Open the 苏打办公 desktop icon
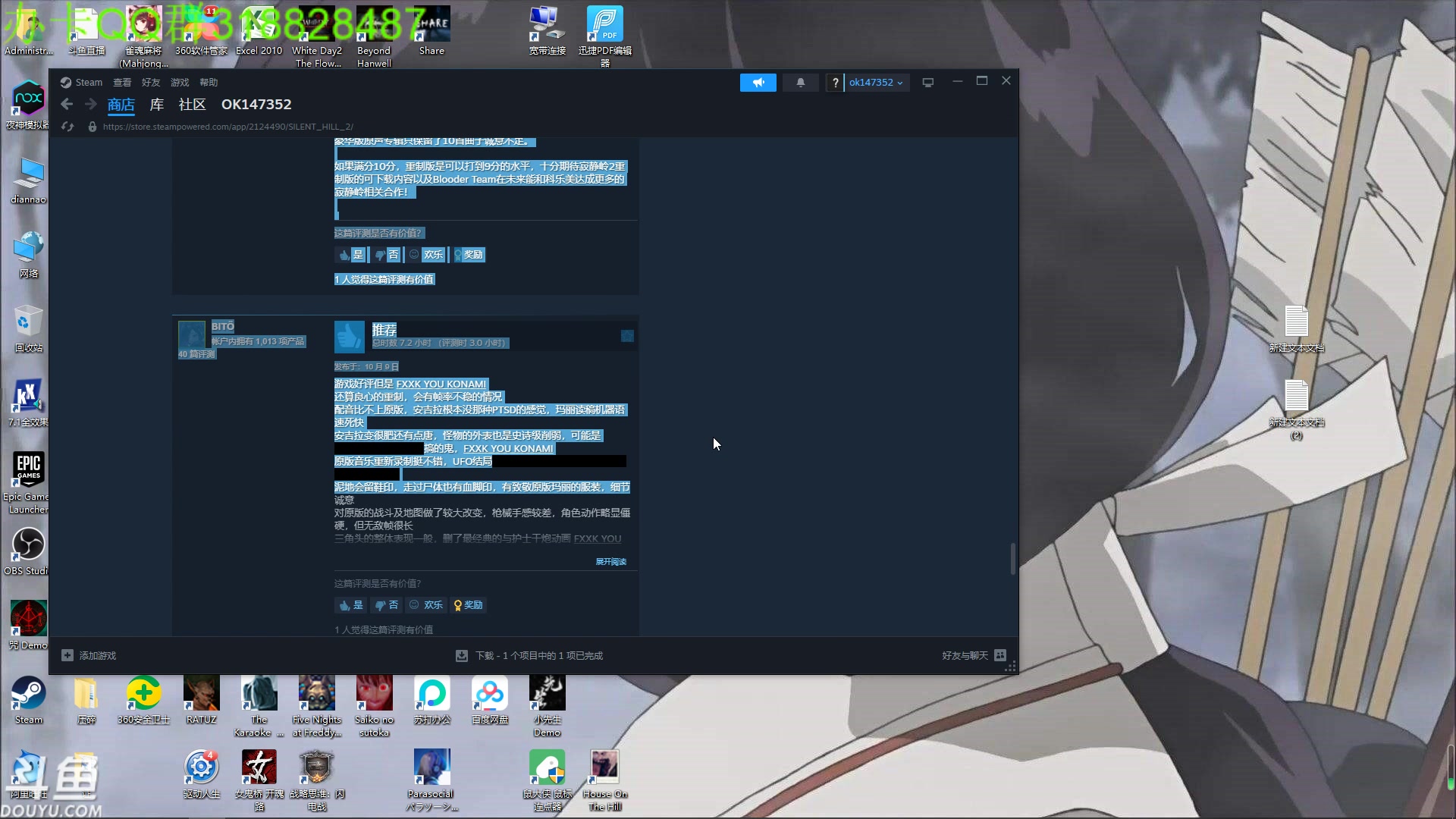The image size is (1456, 819). coord(432,701)
